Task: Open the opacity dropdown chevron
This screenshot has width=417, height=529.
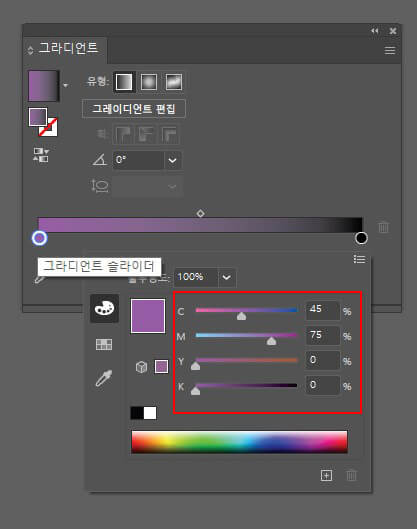Action: 227,277
